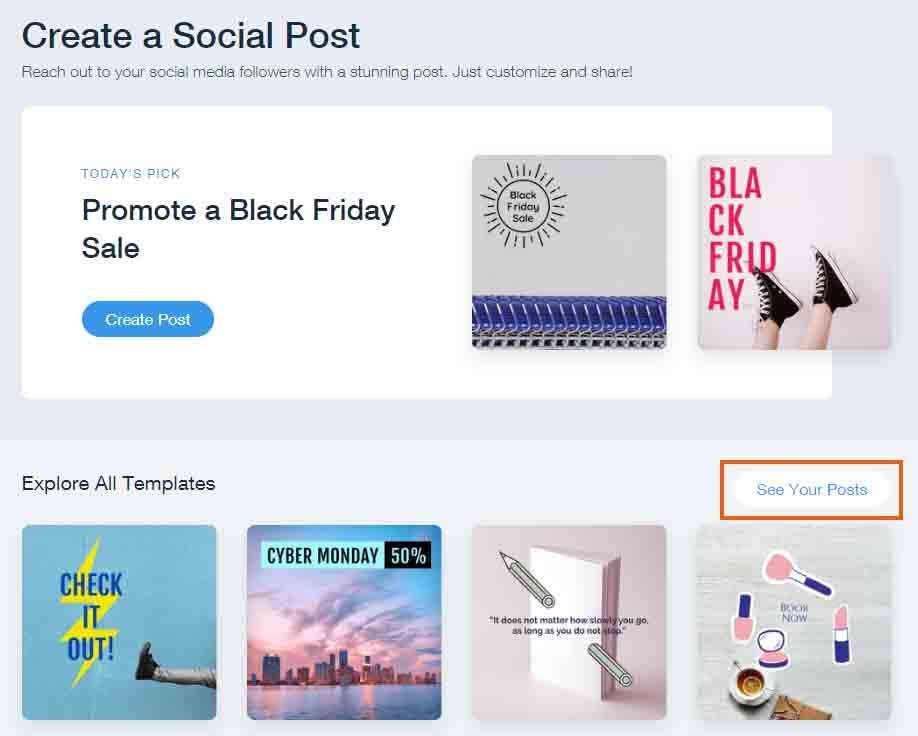Click the yellow lightning bolt graphic
Image resolution: width=918 pixels, height=736 pixels.
click(91, 612)
